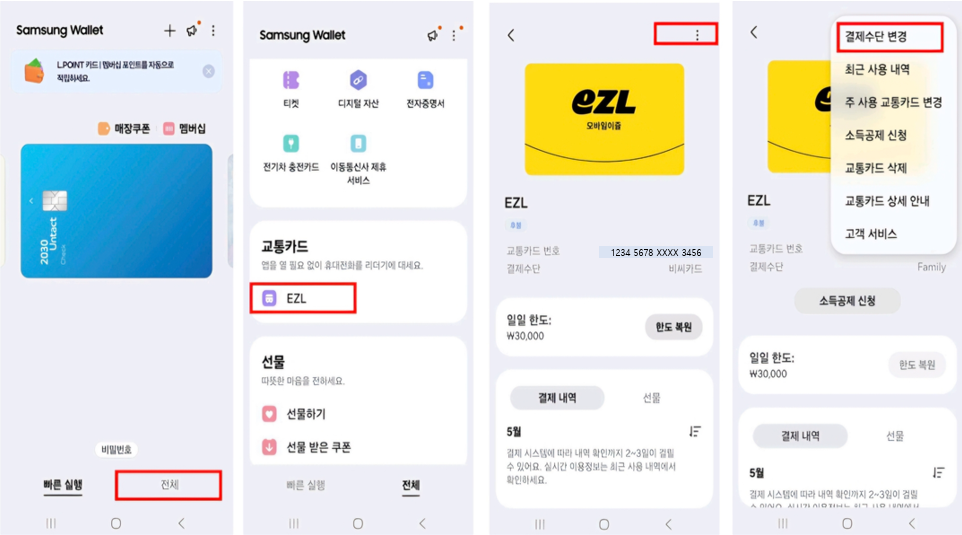Open three-dot menu on EZL card page
Viewport: 962px width, 535px height.
(697, 36)
